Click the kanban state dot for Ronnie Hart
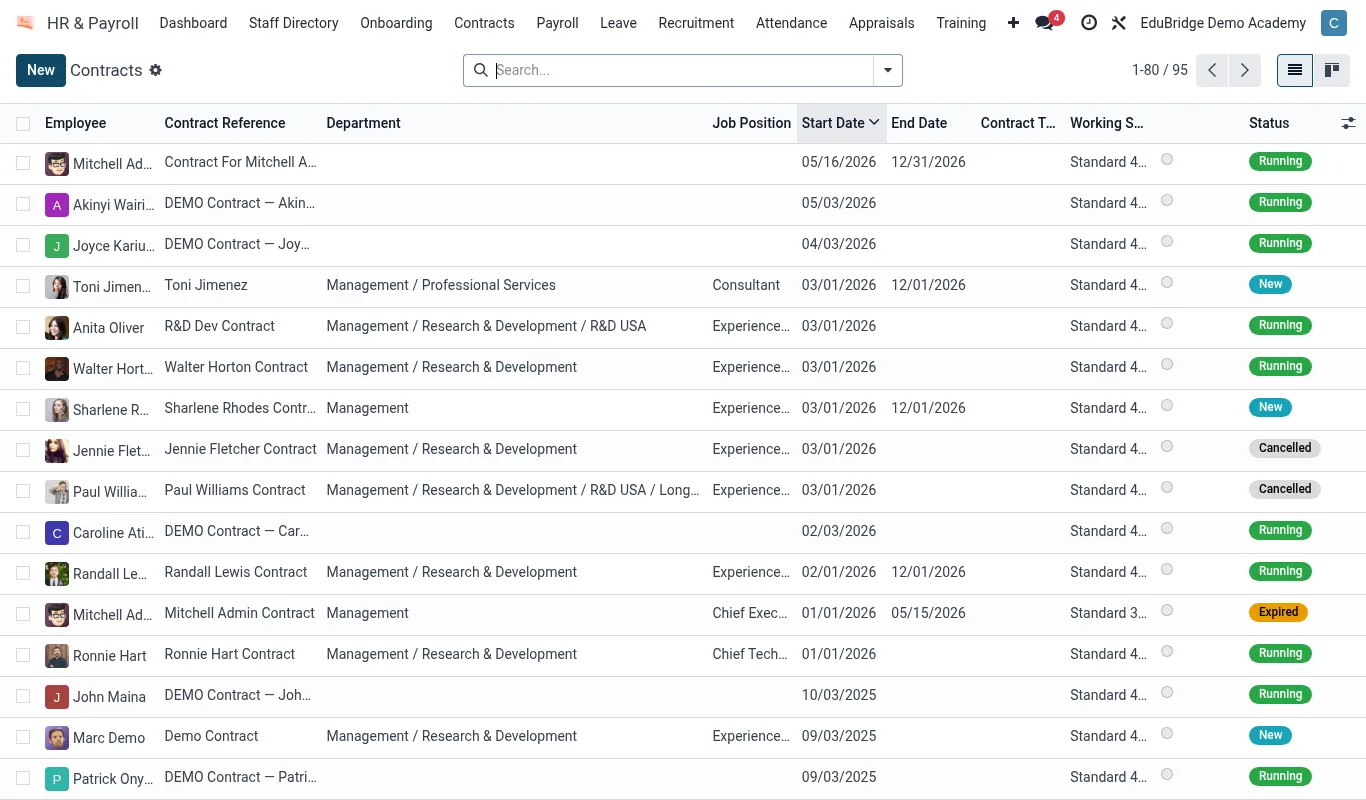Screen dimensions: 1366x800 coord(1167,651)
